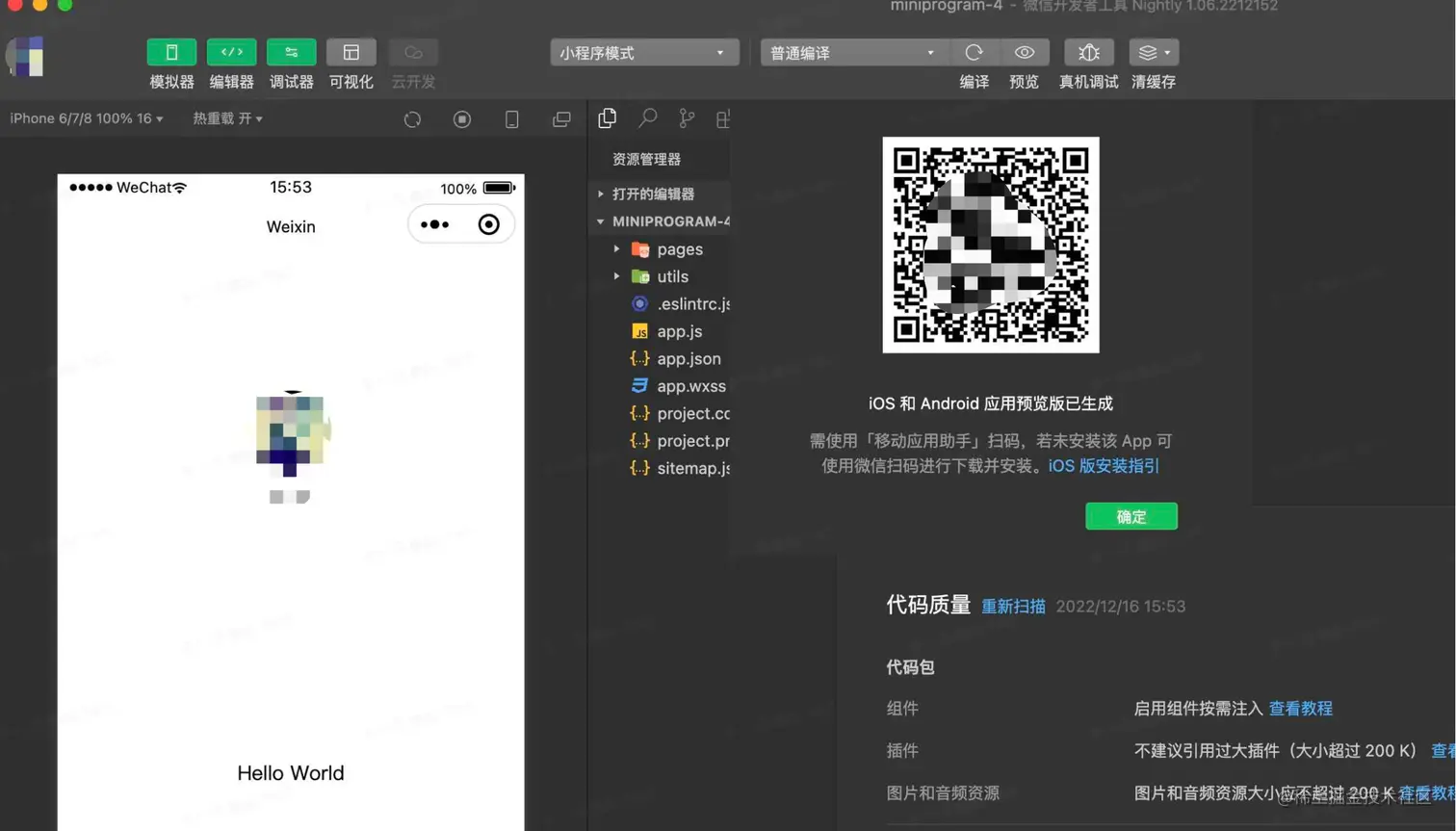Image resolution: width=1456 pixels, height=831 pixels.
Task: Click the 资源管理器 panel title
Action: [646, 159]
